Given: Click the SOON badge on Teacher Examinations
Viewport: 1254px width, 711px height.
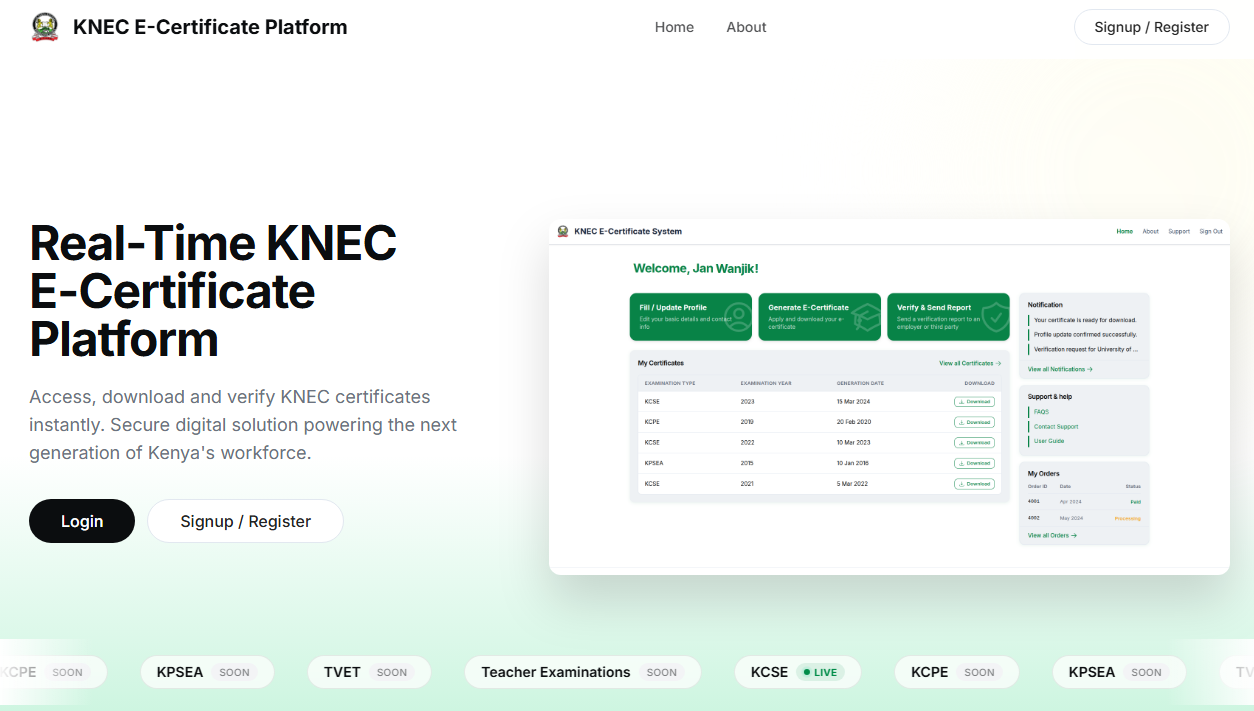Looking at the screenshot, I should coord(662,672).
